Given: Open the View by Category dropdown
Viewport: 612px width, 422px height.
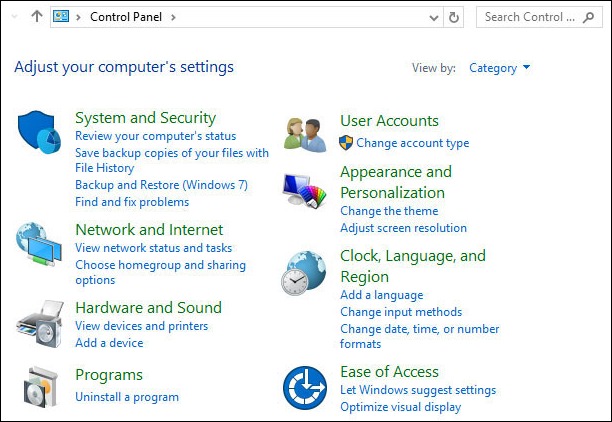Looking at the screenshot, I should [x=499, y=68].
